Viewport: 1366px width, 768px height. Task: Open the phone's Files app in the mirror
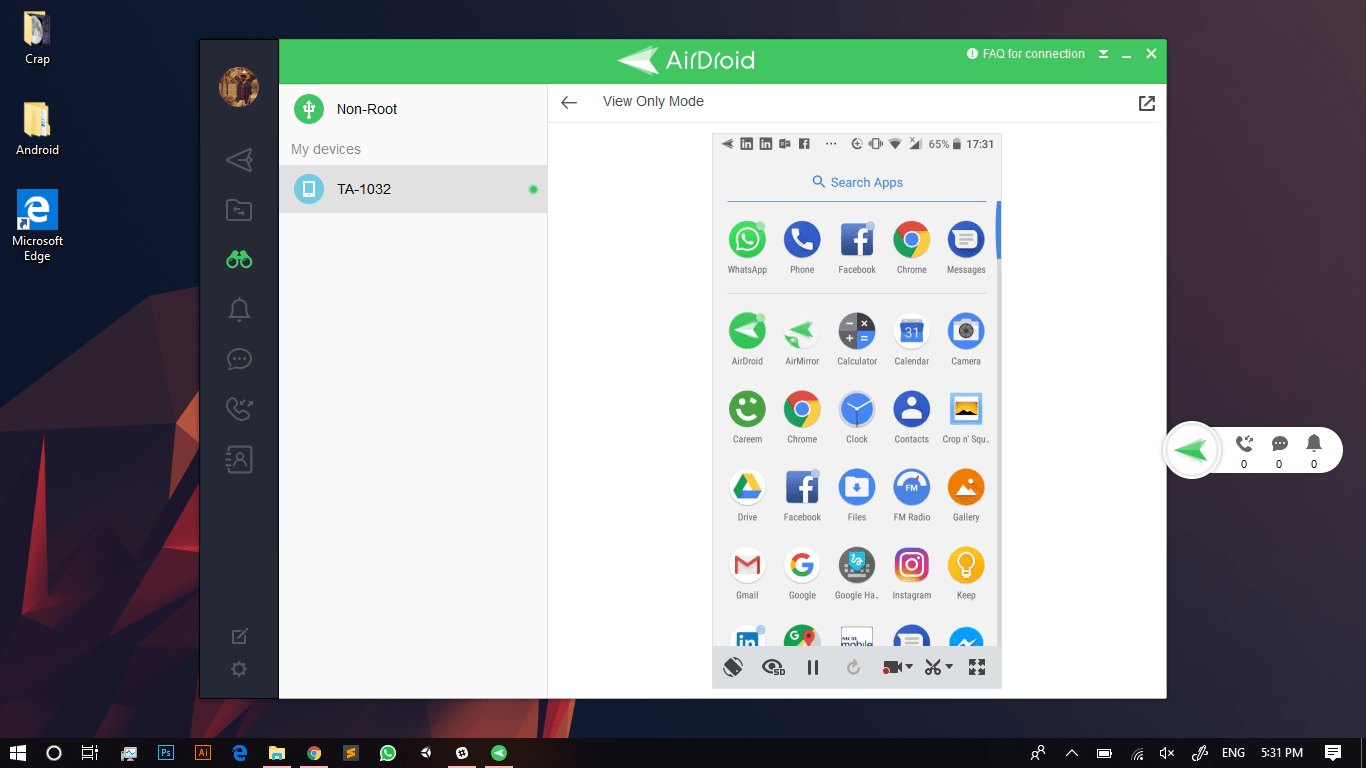(857, 495)
